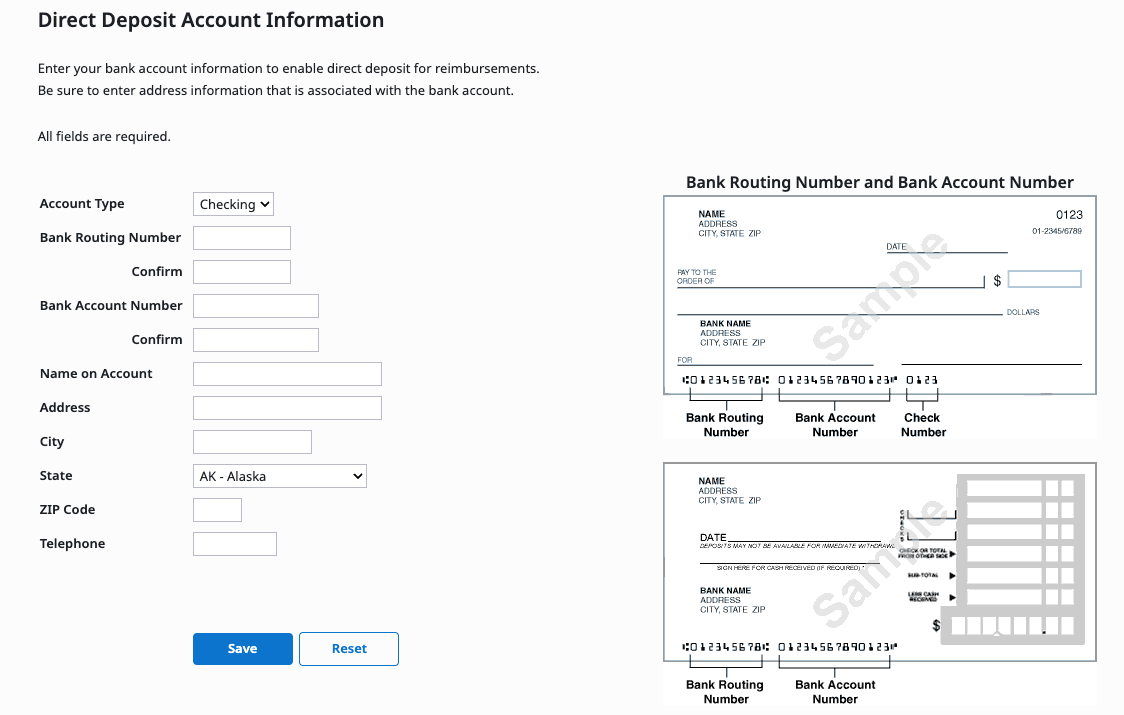Click the Direct Deposit Account Information heading
Viewport: 1124px width, 715px height.
click(211, 20)
